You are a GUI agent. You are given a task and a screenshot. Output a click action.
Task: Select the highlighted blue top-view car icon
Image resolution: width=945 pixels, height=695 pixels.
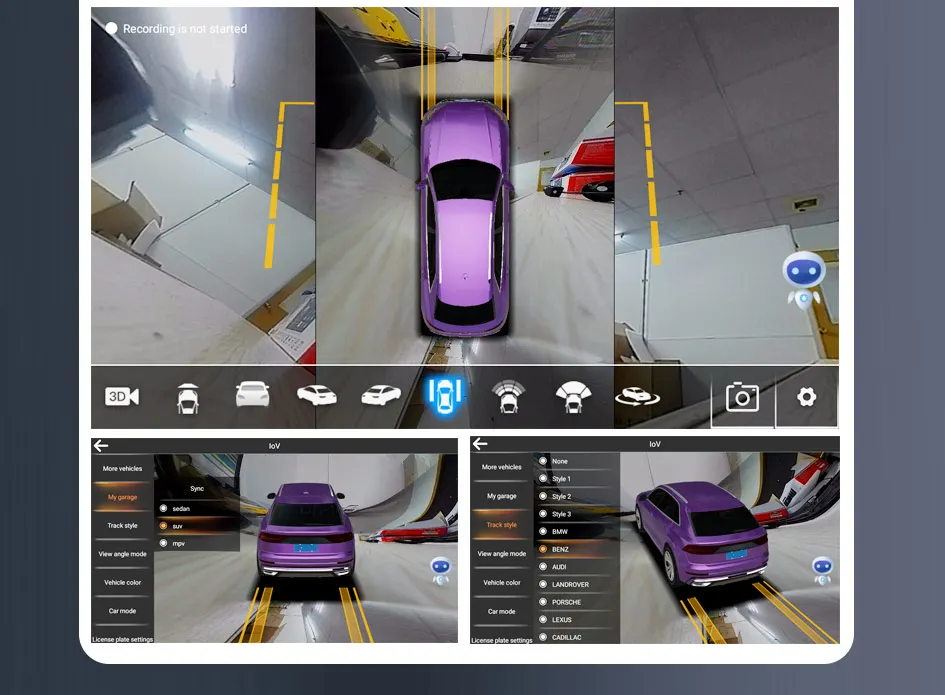point(444,395)
